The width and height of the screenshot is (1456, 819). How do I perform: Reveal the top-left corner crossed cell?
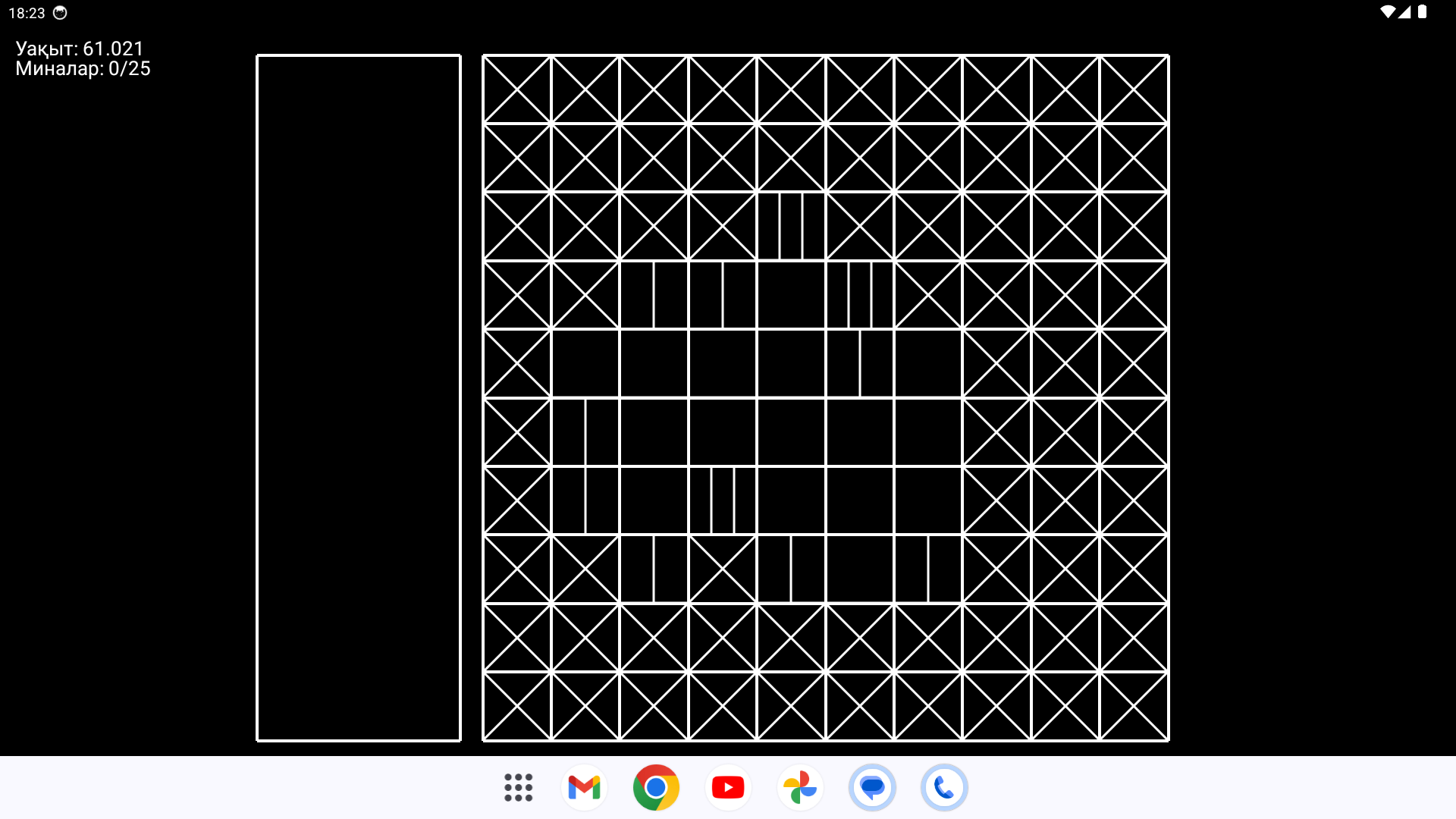pos(517,89)
